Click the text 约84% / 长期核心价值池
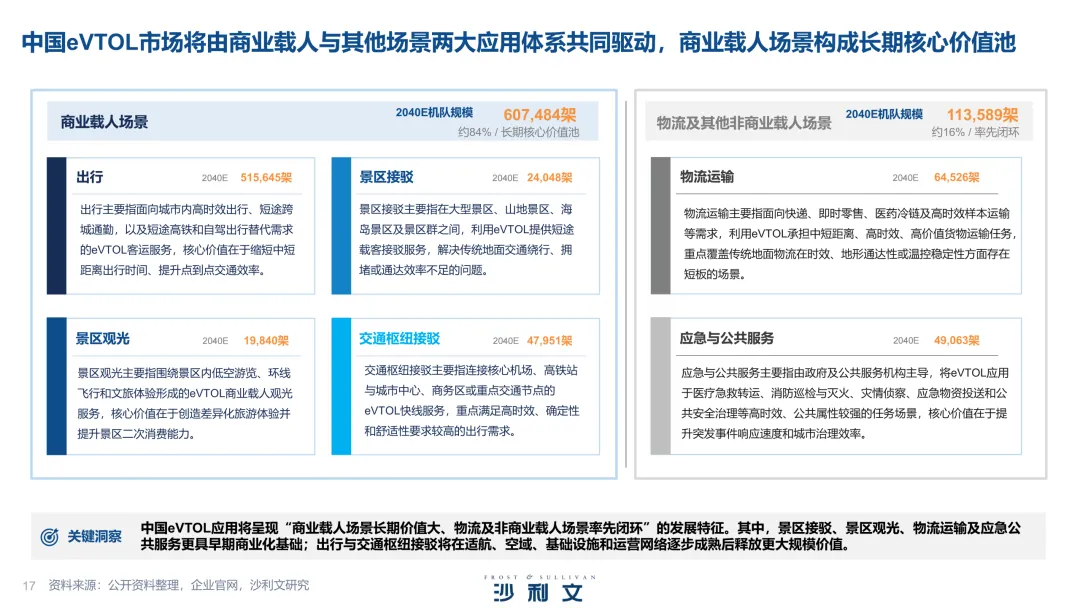Viewport: 1080px width, 608px height. coord(519,132)
